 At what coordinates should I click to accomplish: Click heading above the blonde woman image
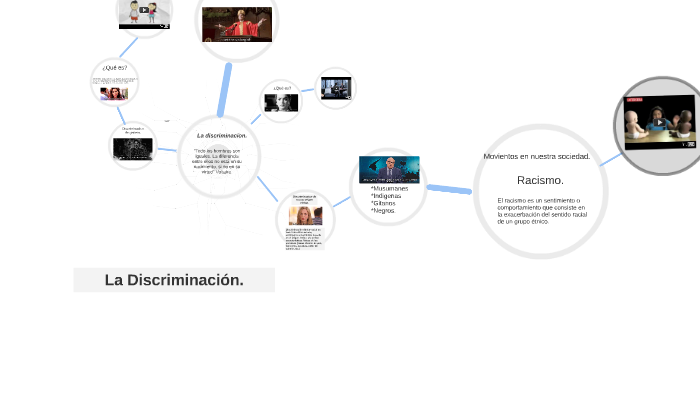tap(304, 199)
